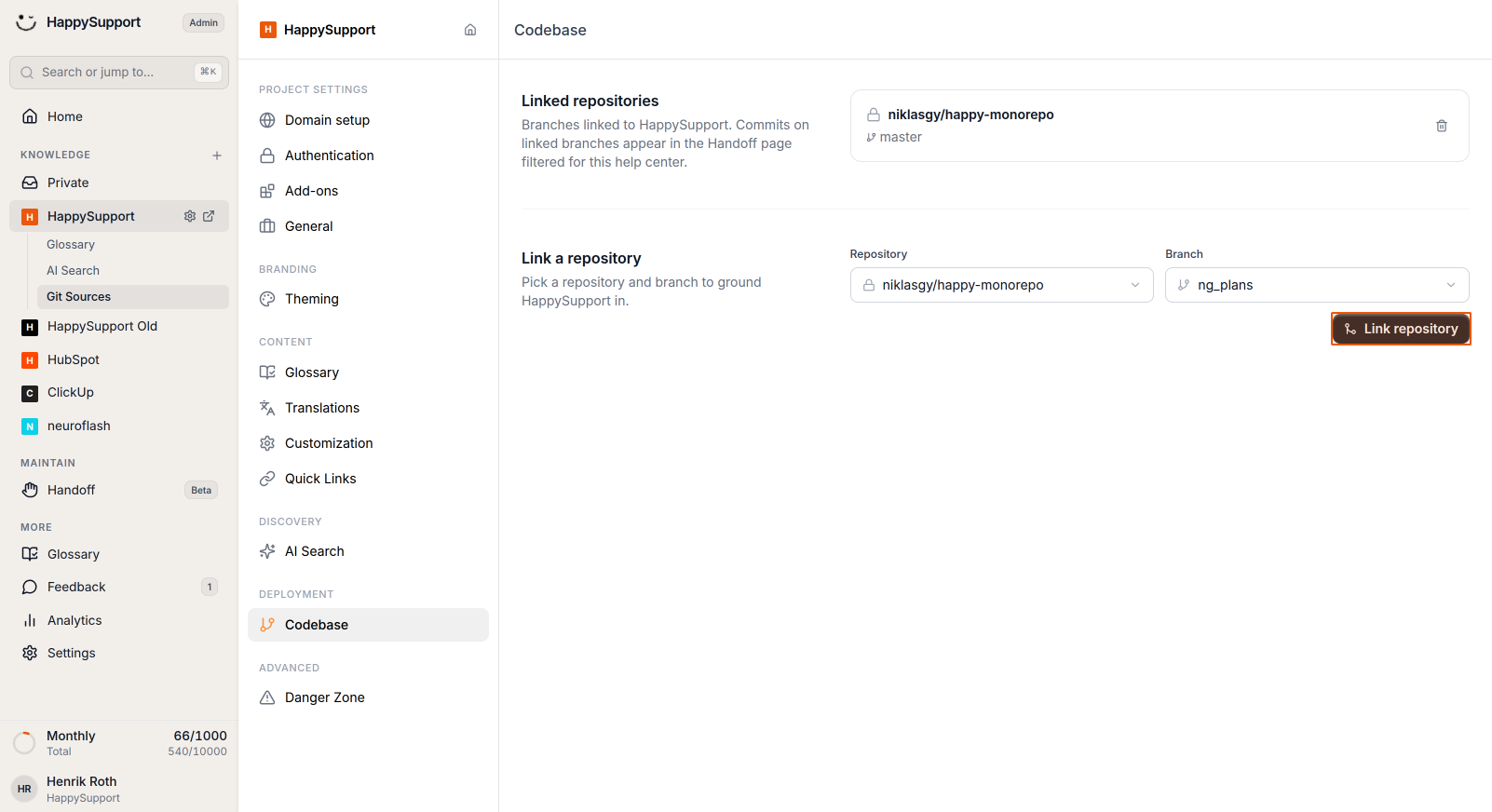Click the neuroflash blue N icon
This screenshot has width=1492, height=812.
[x=30, y=426]
